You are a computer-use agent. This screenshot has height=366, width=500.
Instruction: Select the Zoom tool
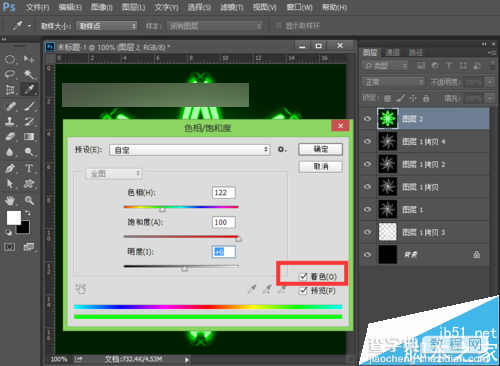coord(29,200)
